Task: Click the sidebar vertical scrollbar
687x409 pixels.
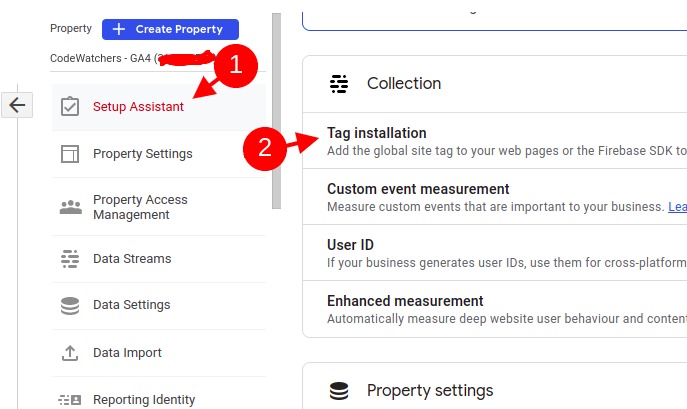Action: pyautogui.click(x=276, y=111)
